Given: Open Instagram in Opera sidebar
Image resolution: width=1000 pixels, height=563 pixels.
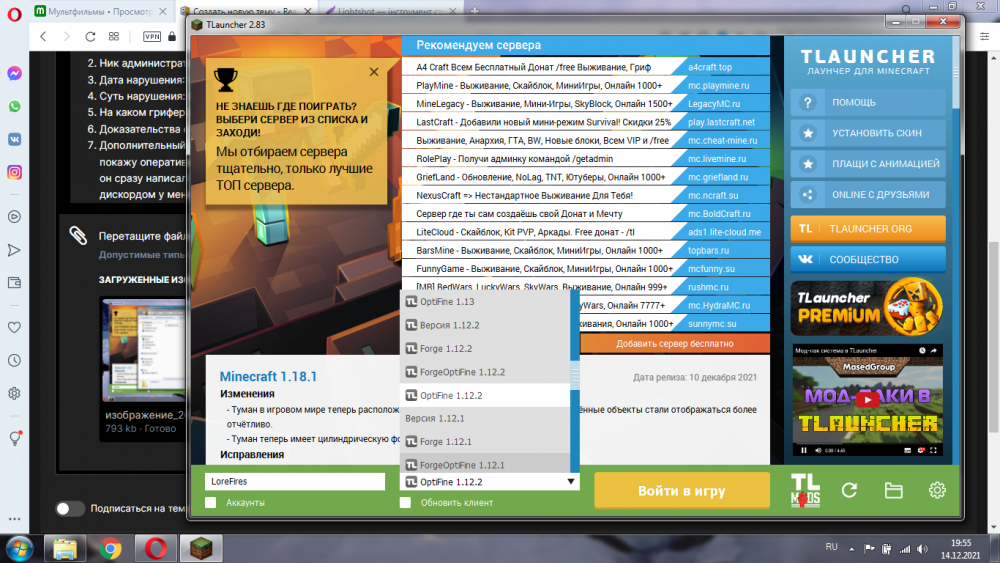Looking at the screenshot, I should (15, 172).
